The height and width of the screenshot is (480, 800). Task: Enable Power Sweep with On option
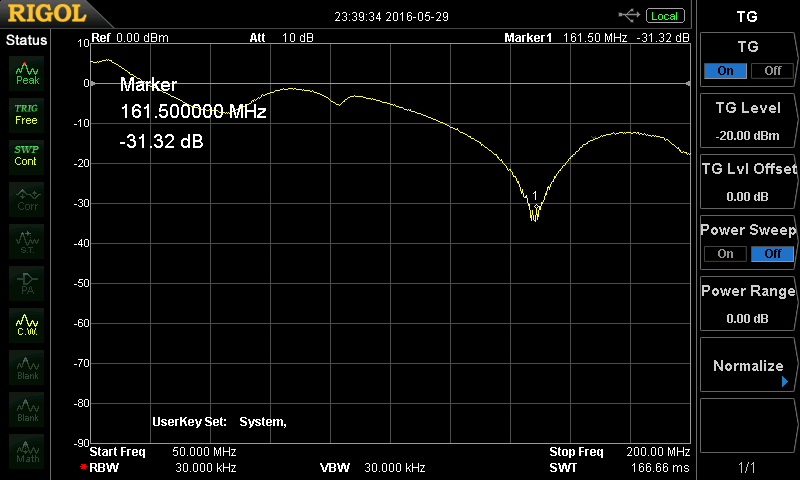pyautogui.click(x=725, y=254)
